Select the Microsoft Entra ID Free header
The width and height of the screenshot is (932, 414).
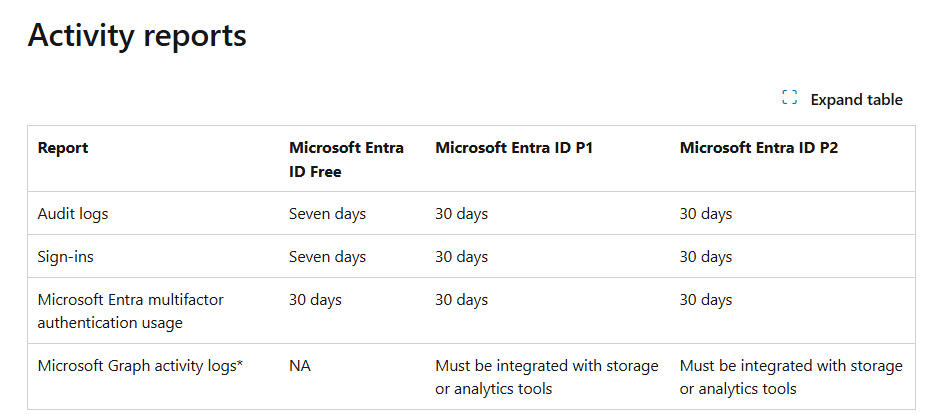pyautogui.click(x=347, y=160)
